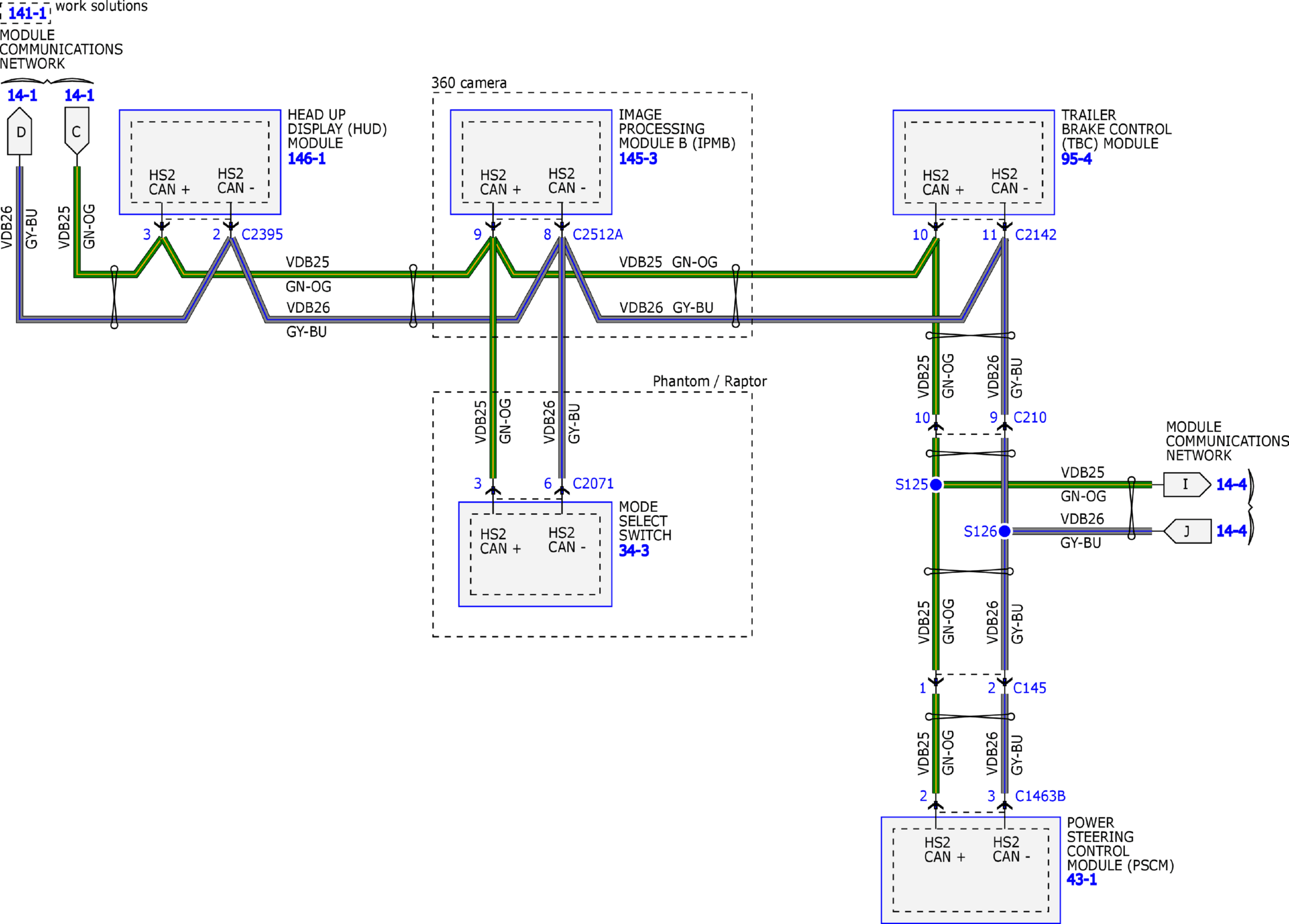Image resolution: width=1289 pixels, height=924 pixels.
Task: Open Mode Select Switch reference 34-3
Action: 634,551
